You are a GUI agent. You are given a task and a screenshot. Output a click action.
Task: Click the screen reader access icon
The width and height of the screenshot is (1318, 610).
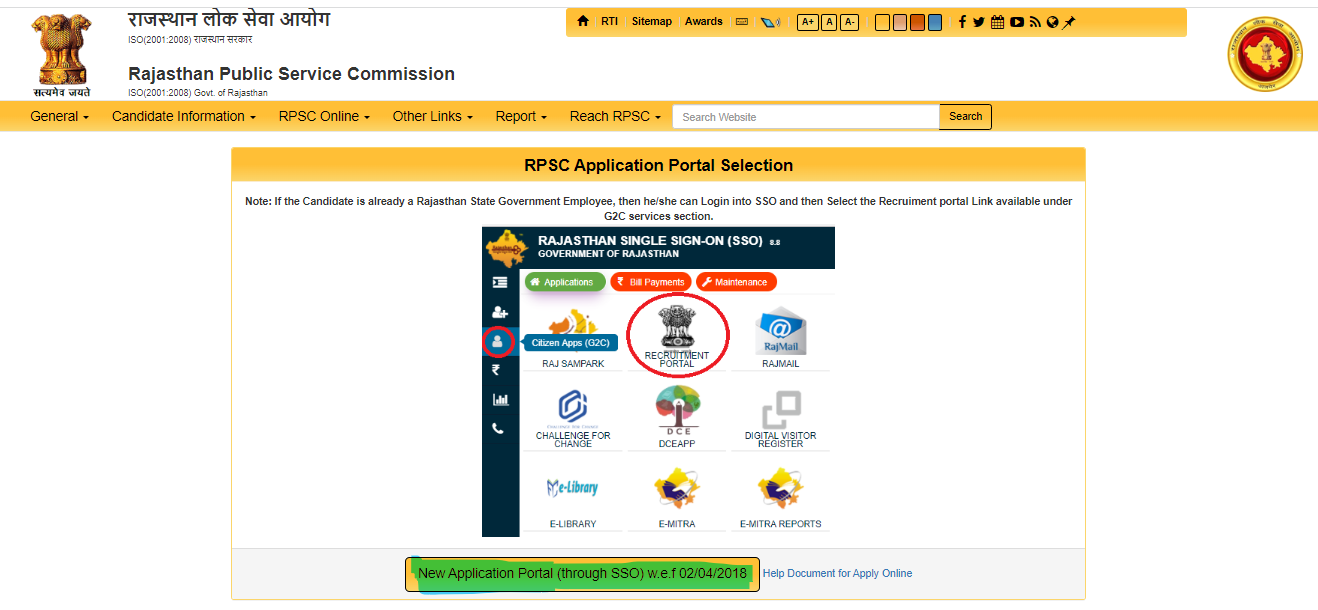point(770,22)
